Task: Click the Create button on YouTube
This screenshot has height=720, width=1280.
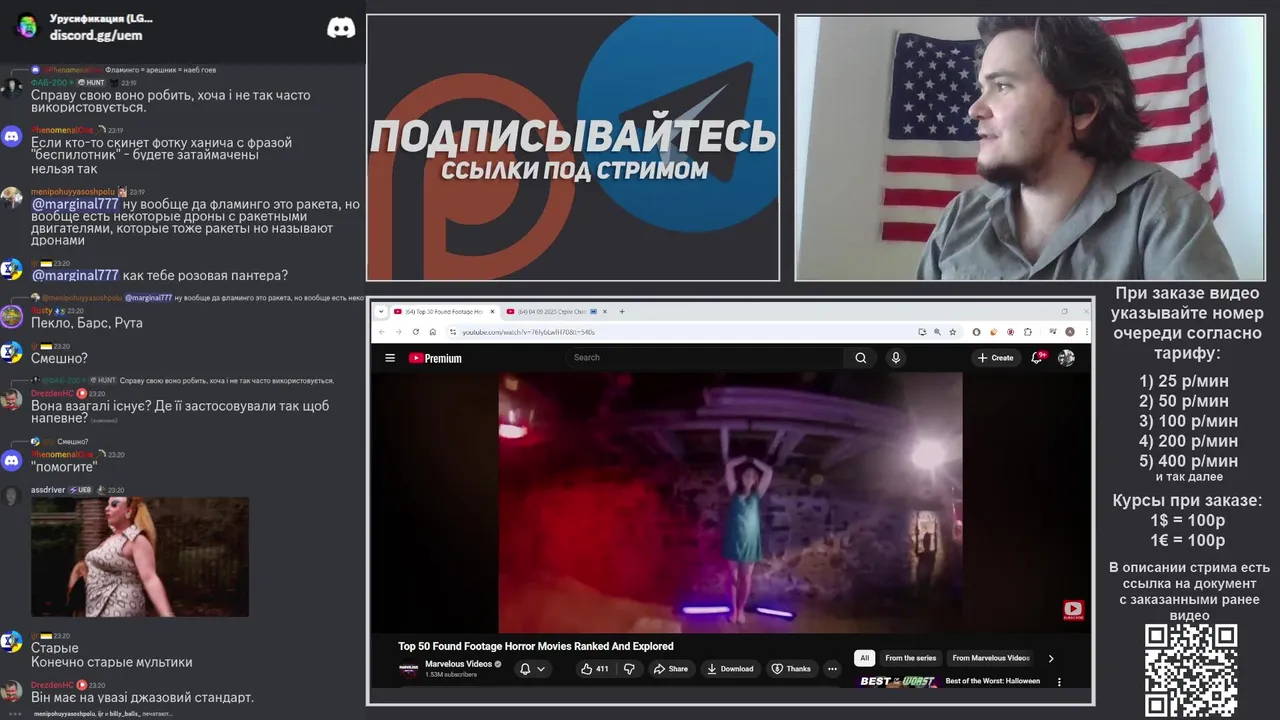Action: (x=996, y=358)
